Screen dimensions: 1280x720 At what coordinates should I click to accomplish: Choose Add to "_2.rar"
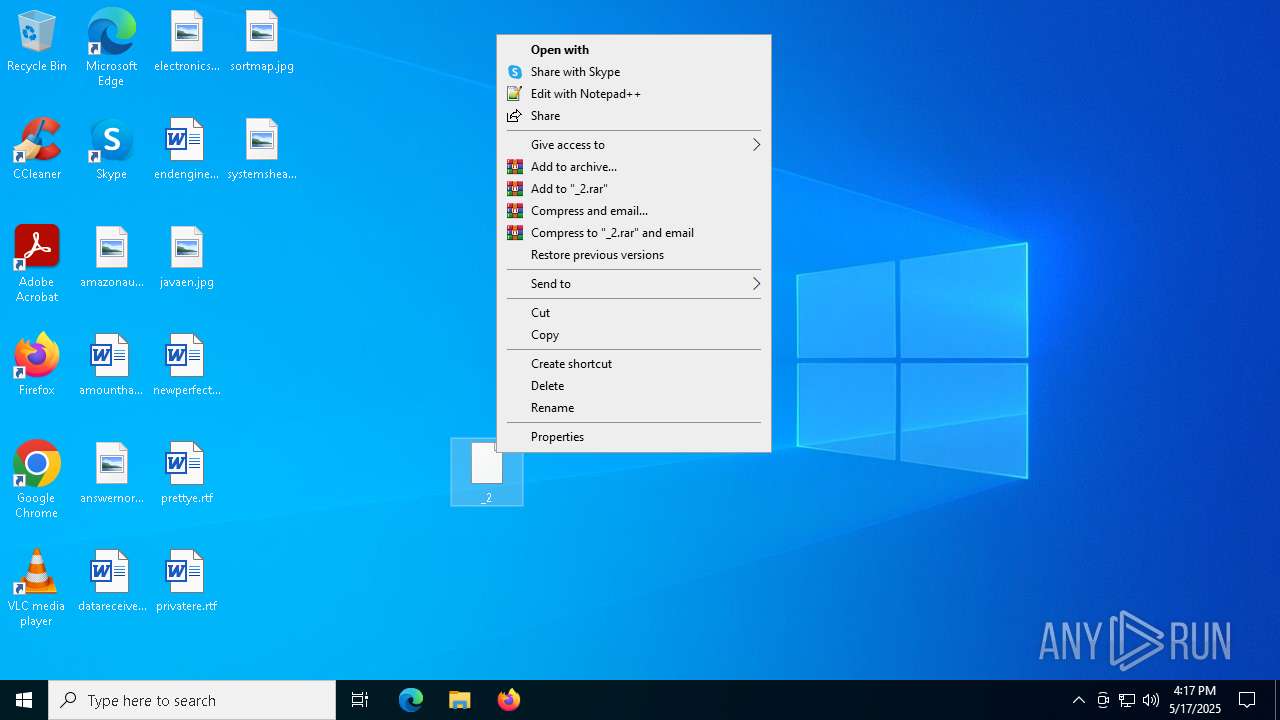click(x=634, y=189)
